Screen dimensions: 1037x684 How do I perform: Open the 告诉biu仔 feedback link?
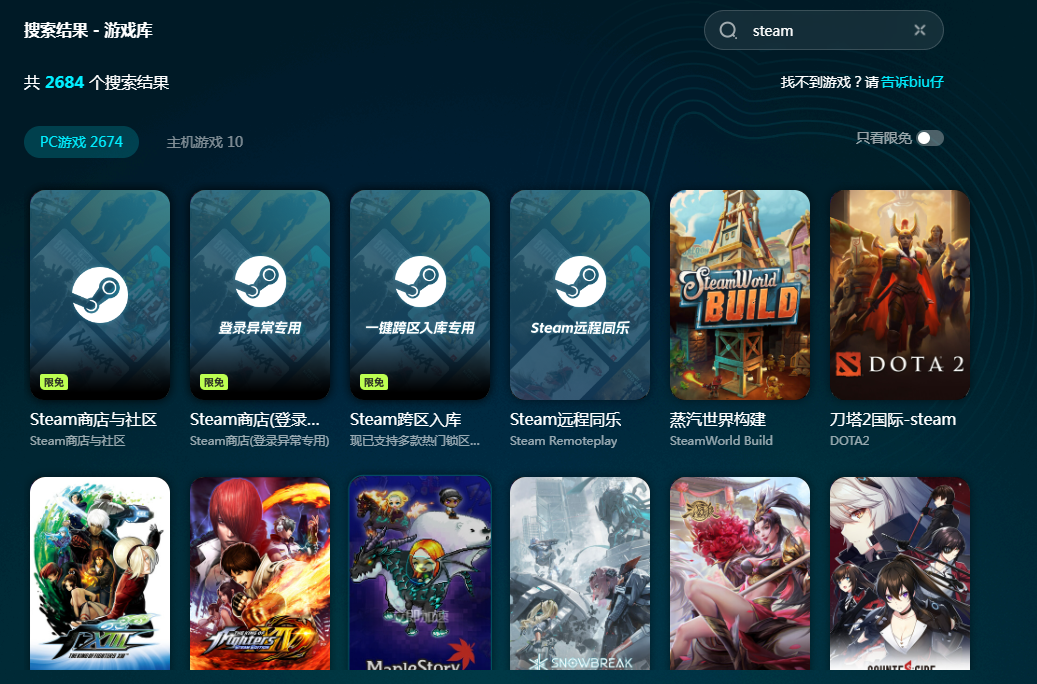click(x=912, y=82)
